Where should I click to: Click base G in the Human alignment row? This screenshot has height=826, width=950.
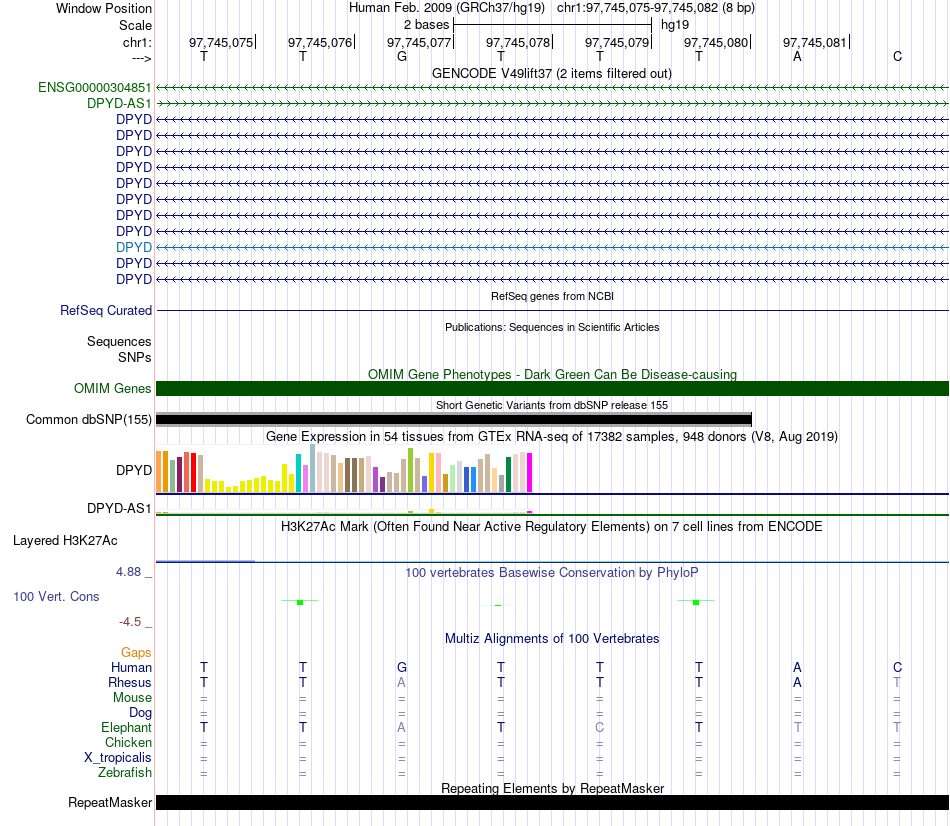[402, 667]
